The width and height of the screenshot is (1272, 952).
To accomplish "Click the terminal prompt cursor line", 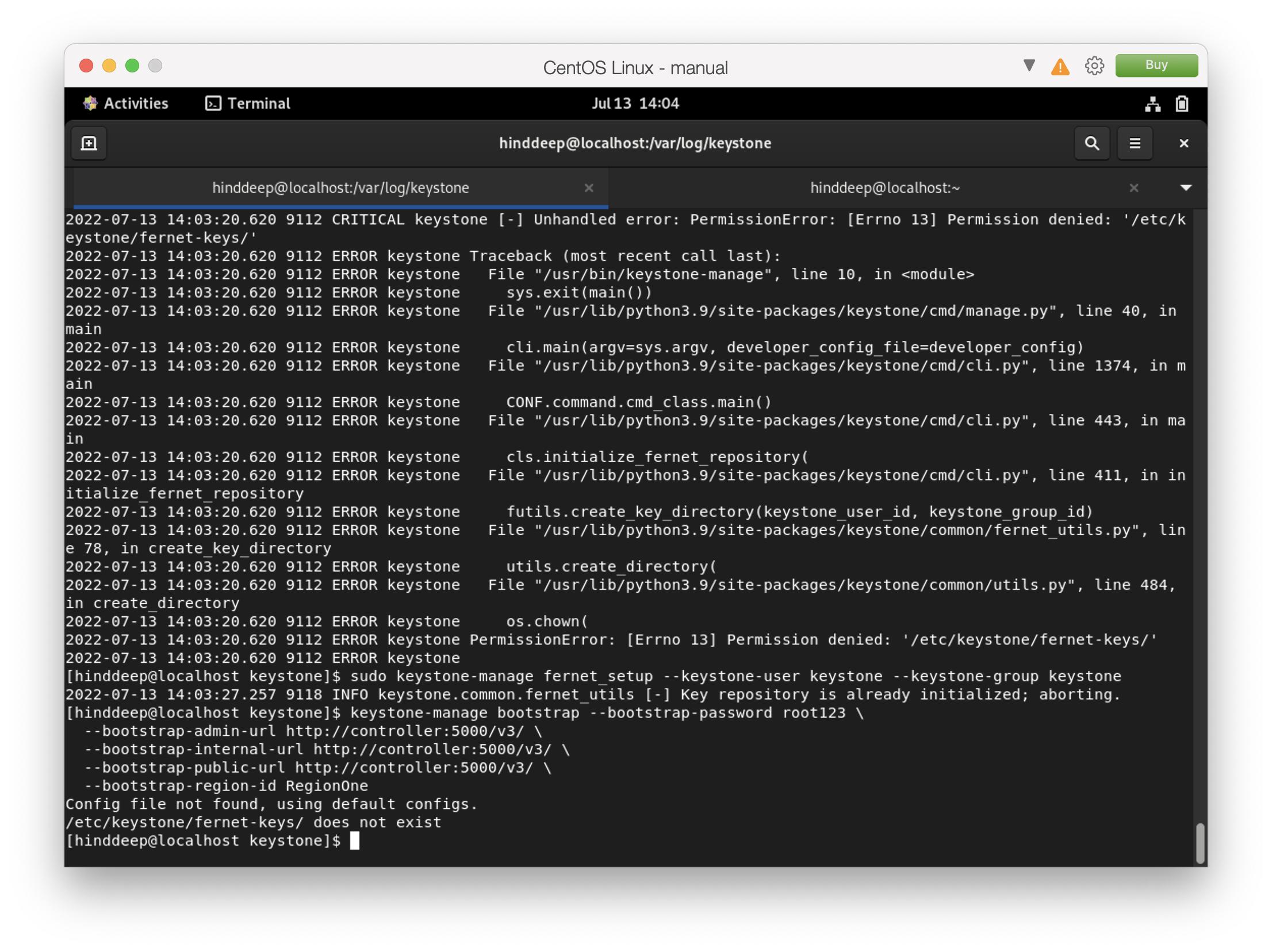I will (x=213, y=840).
